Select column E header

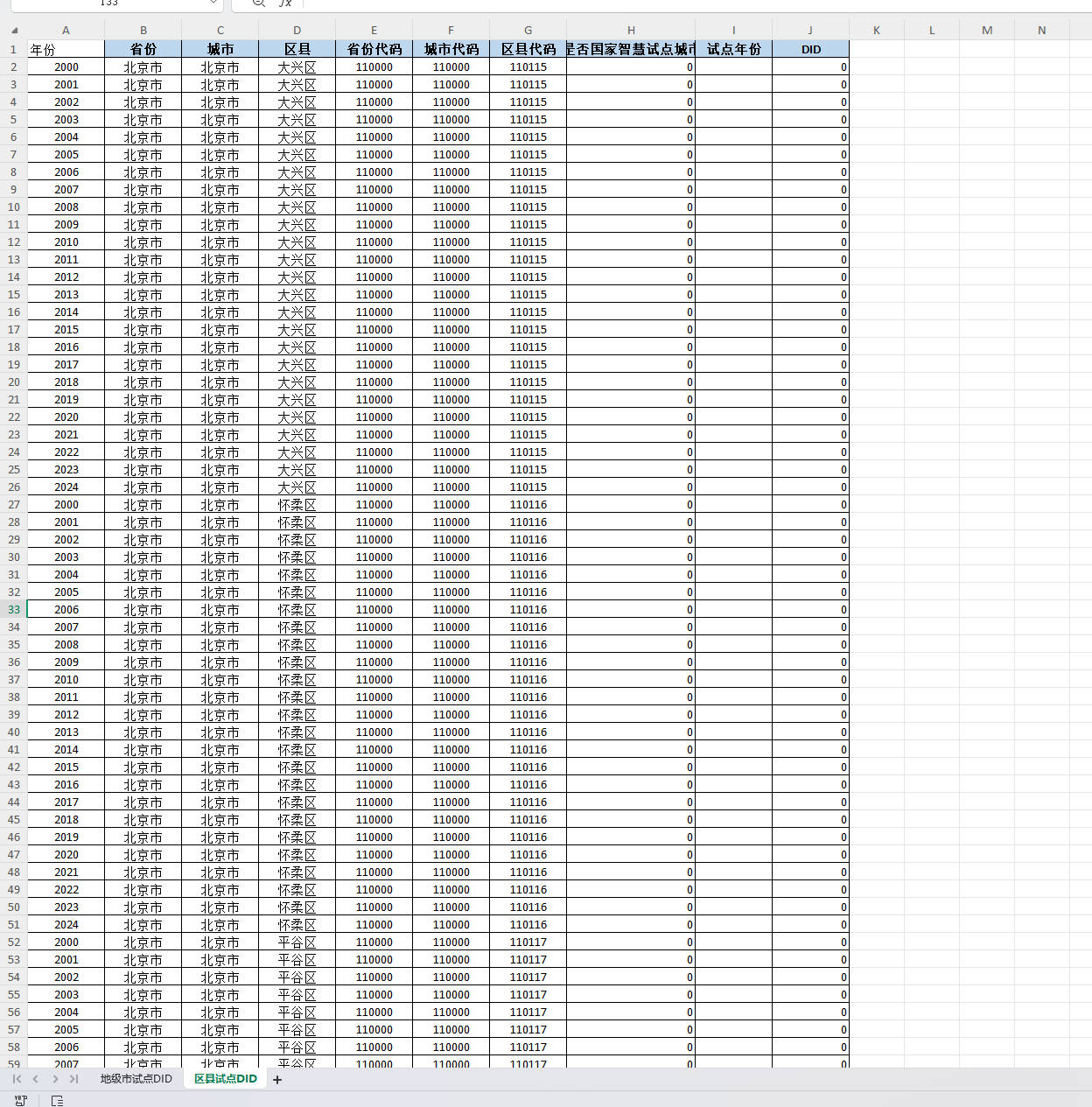[374, 30]
